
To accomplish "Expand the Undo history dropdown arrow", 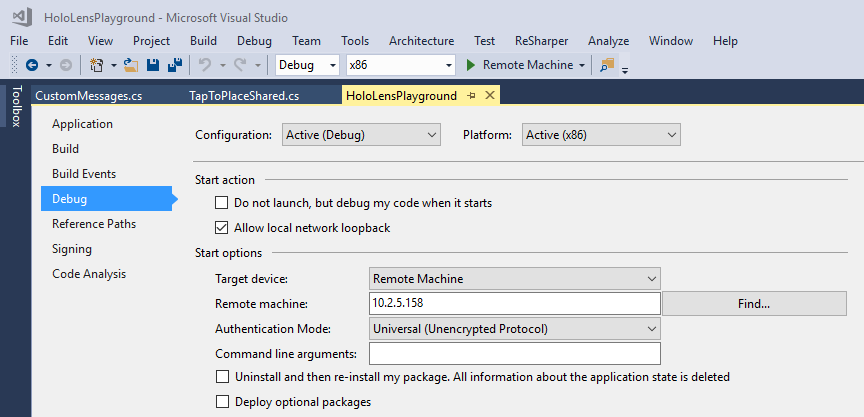I will (223, 66).
